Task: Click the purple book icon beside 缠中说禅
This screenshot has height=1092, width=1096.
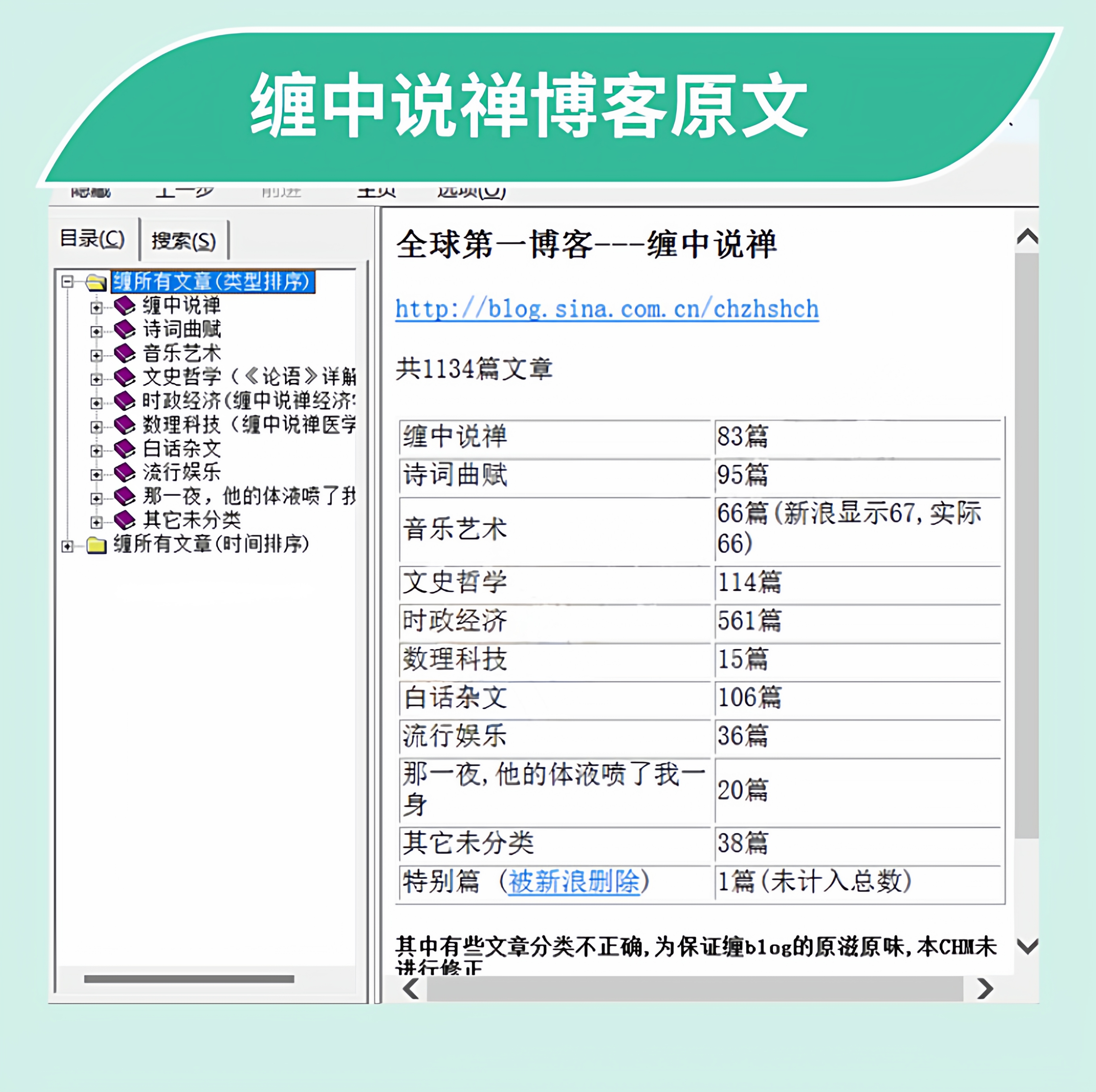Action: pyautogui.click(x=125, y=306)
